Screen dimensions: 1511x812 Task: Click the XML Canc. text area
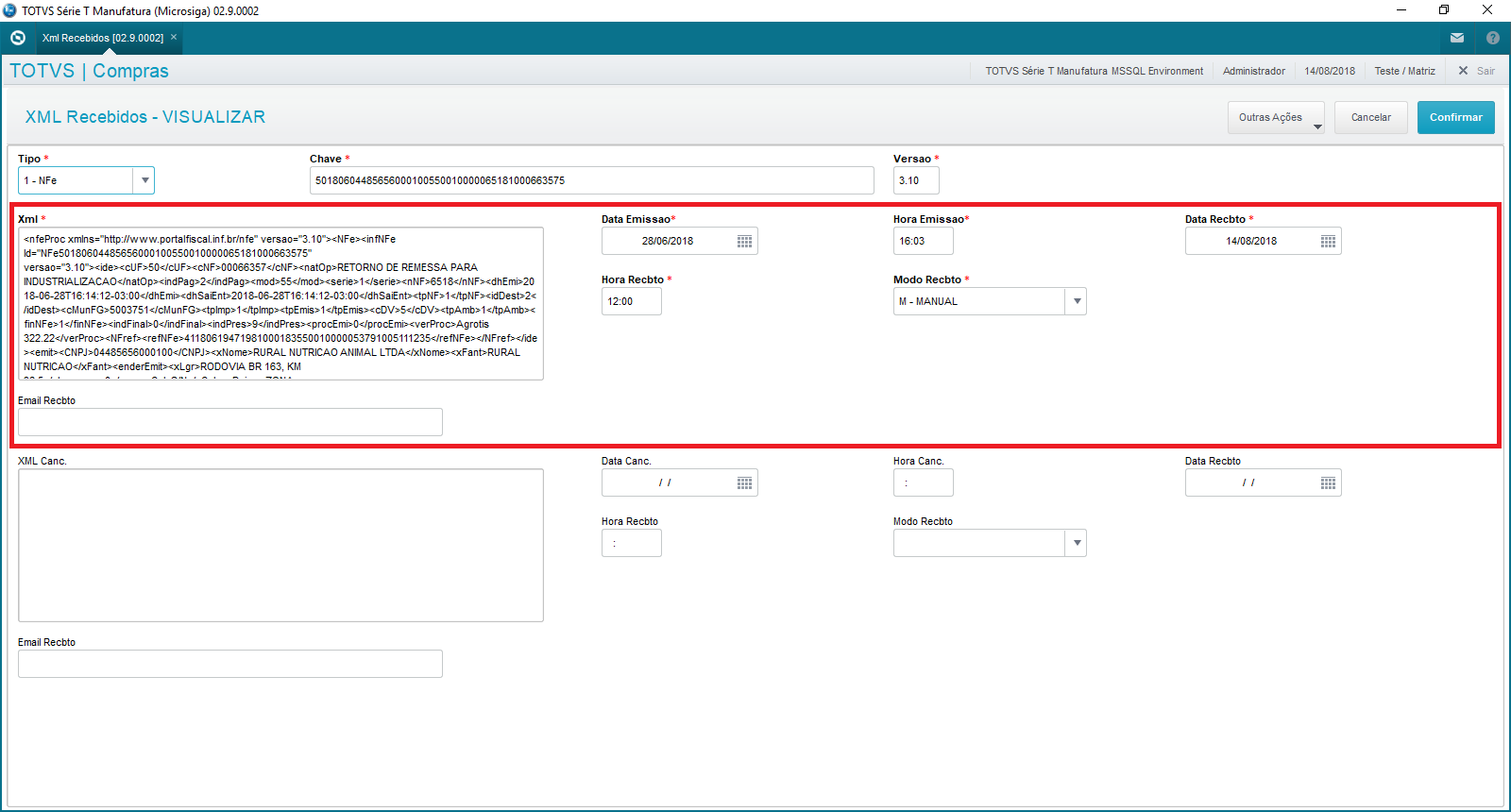pyautogui.click(x=280, y=545)
